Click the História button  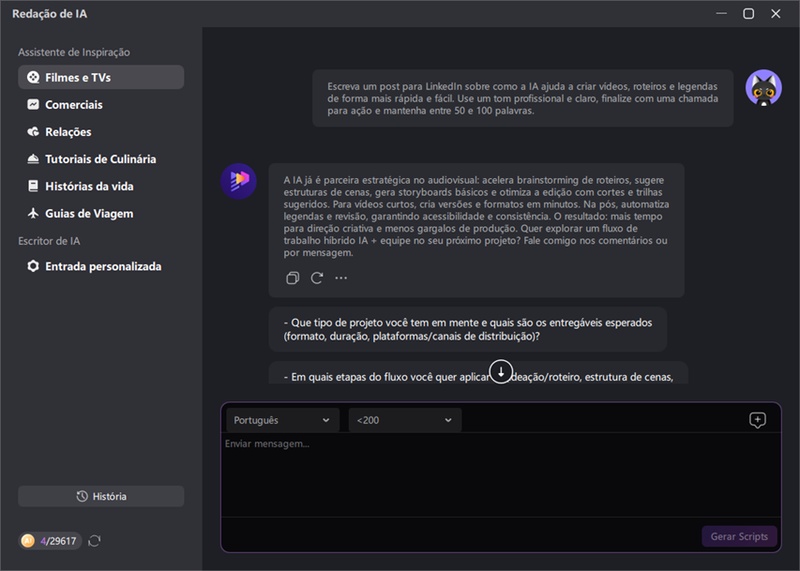(x=101, y=496)
